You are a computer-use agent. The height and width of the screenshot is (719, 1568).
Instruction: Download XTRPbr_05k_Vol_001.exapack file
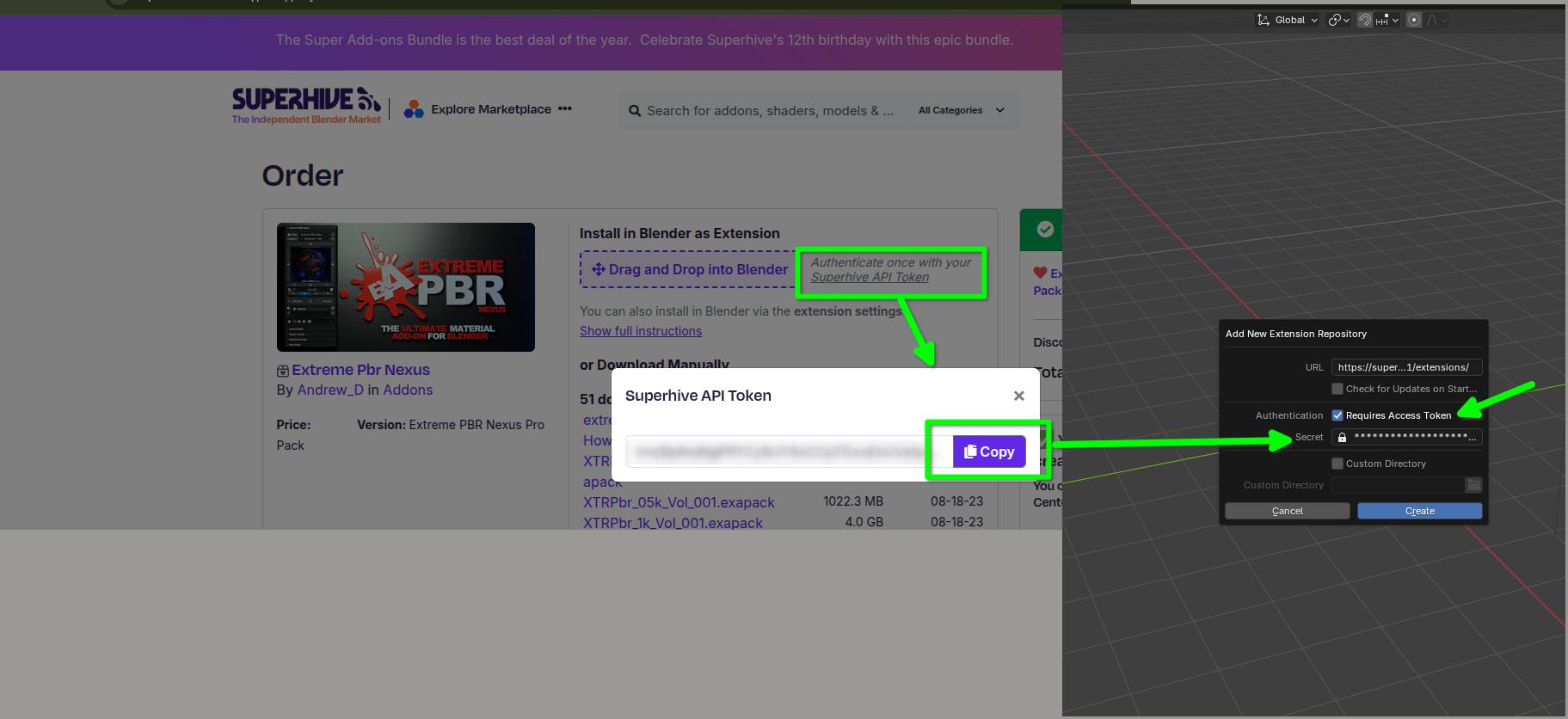pos(679,502)
